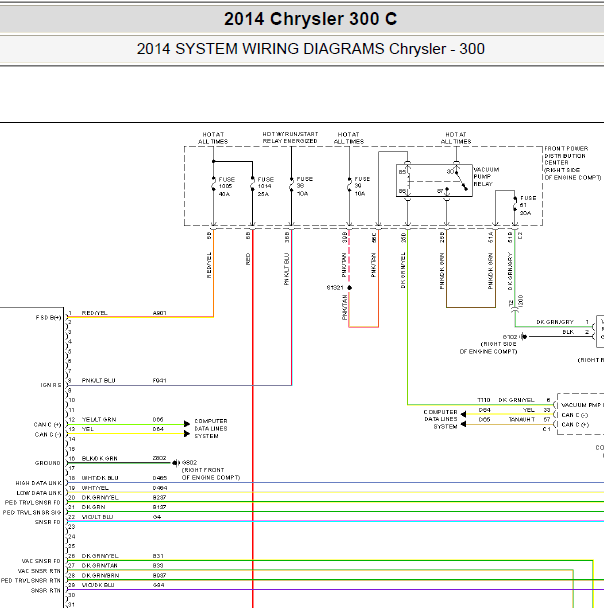Click arrowhead on pin 13 YEL wire
This screenshot has width=604, height=608.
(187, 434)
